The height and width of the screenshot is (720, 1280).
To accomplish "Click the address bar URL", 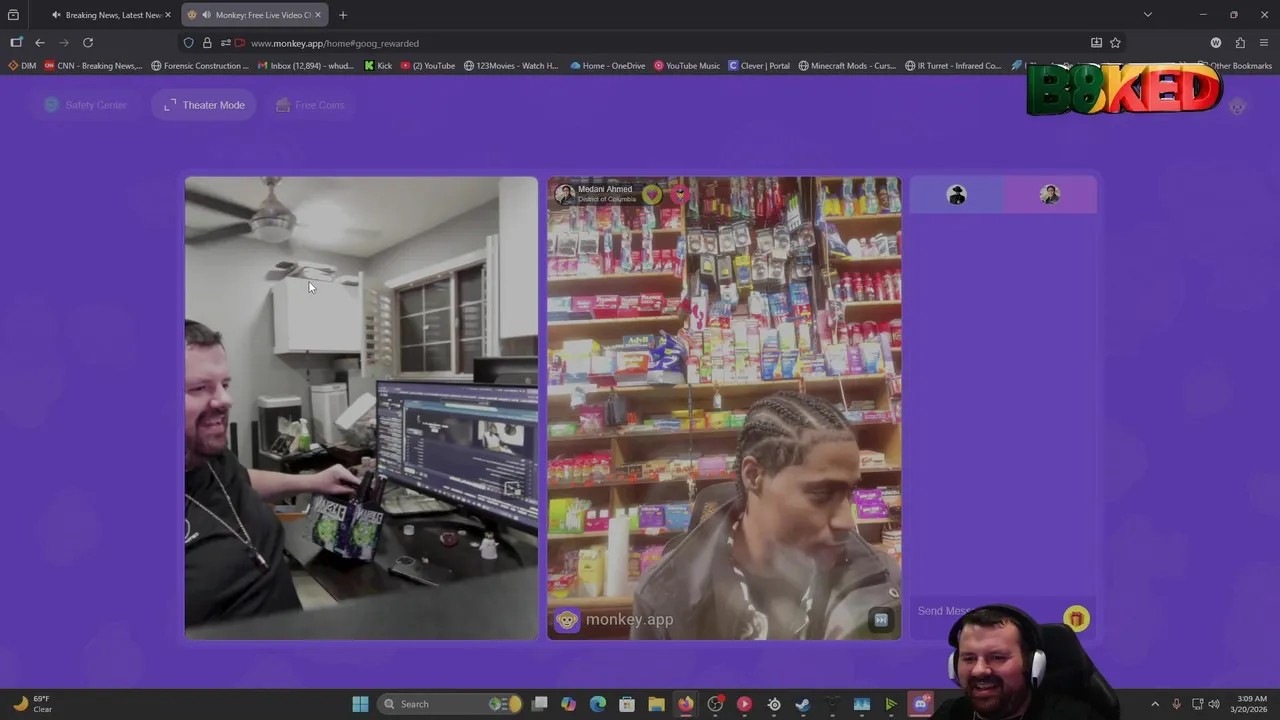I will pos(335,43).
